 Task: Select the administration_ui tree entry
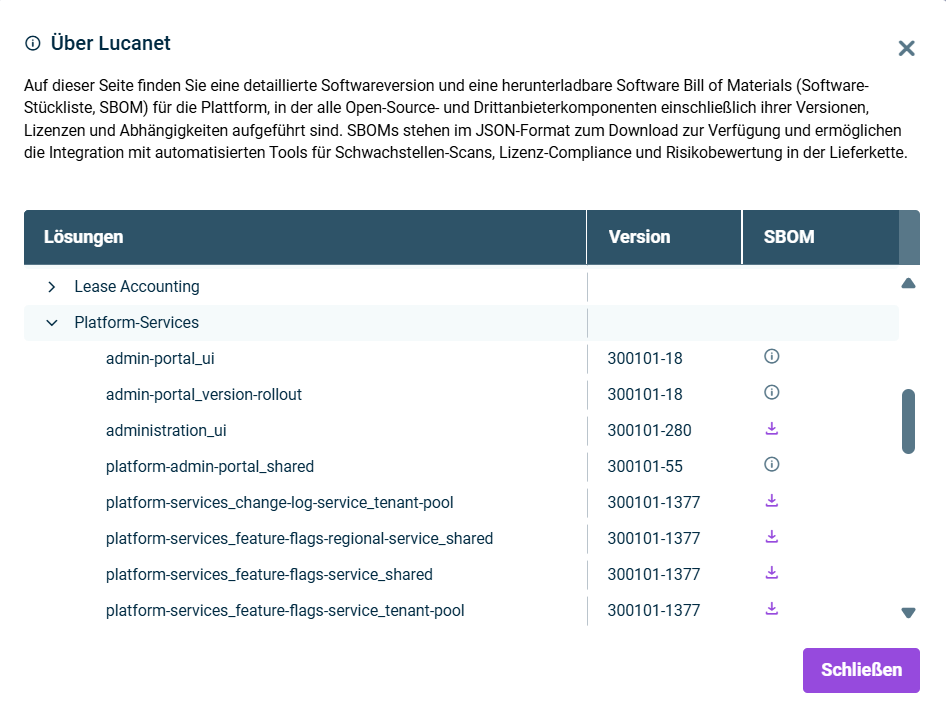166,430
